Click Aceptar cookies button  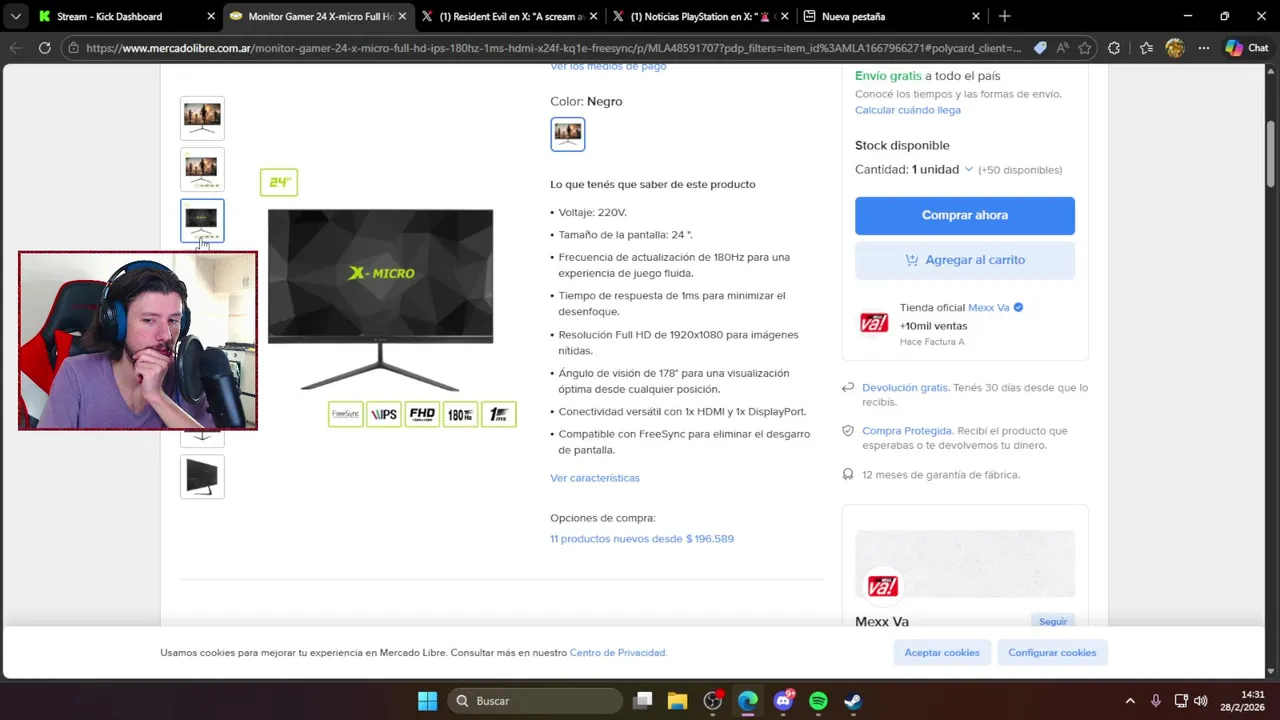942,653
